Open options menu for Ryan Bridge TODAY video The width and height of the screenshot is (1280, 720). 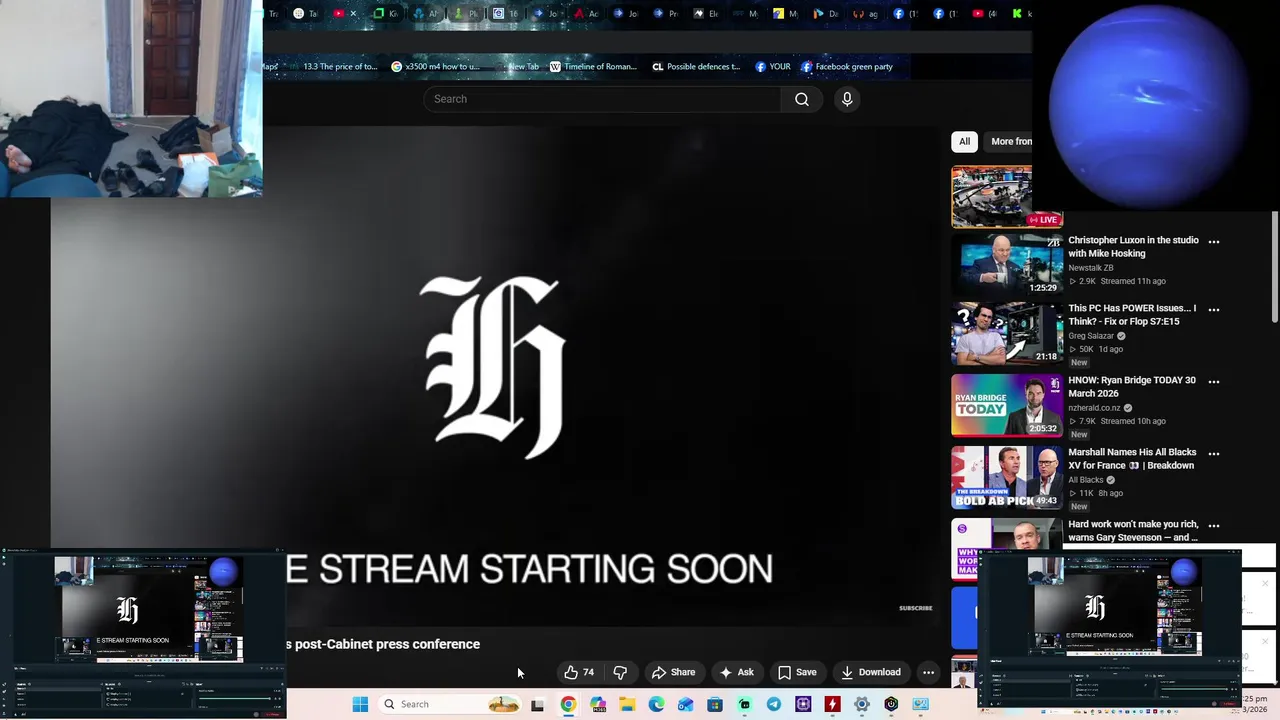1214,382
